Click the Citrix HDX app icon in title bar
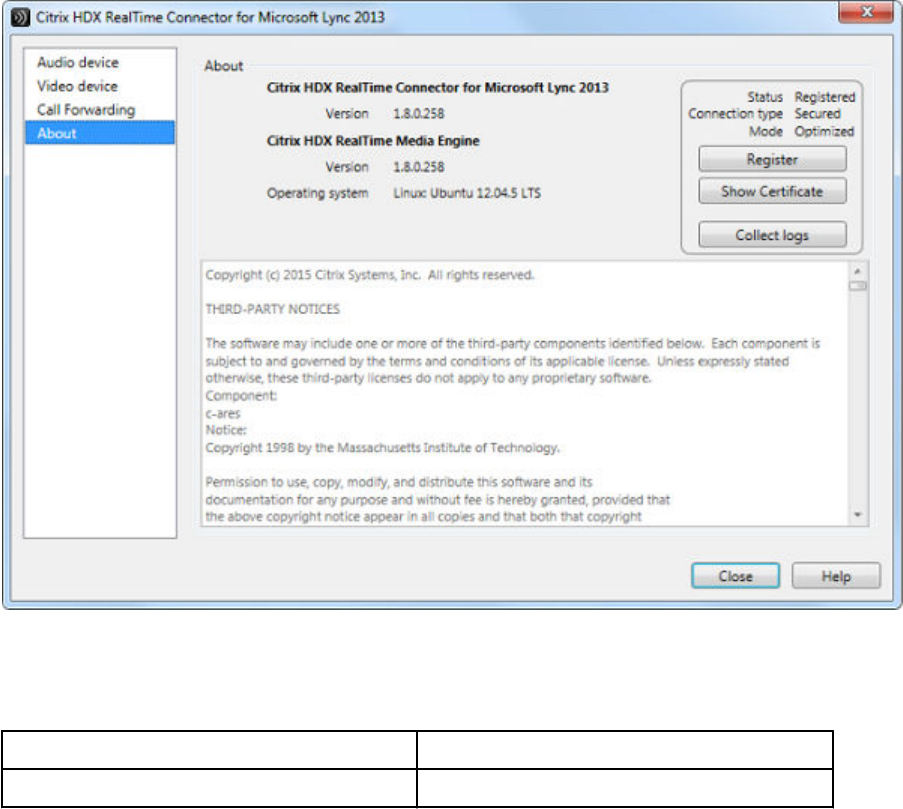903x809 pixels. 20,17
